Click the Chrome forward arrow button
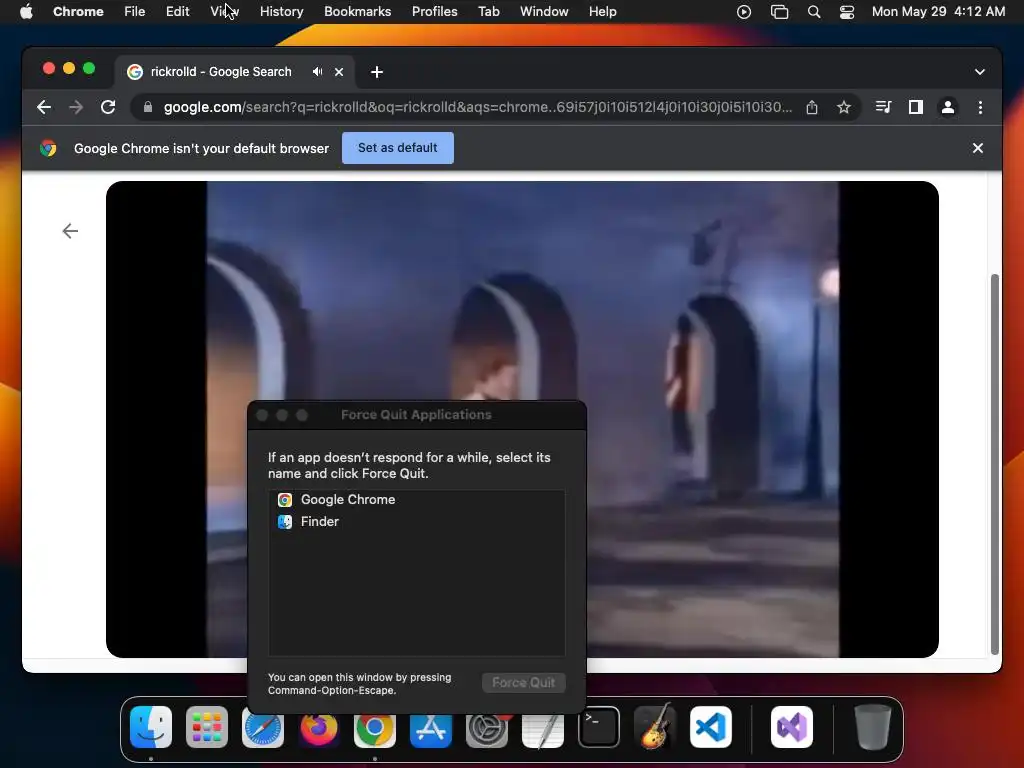 click(x=76, y=107)
